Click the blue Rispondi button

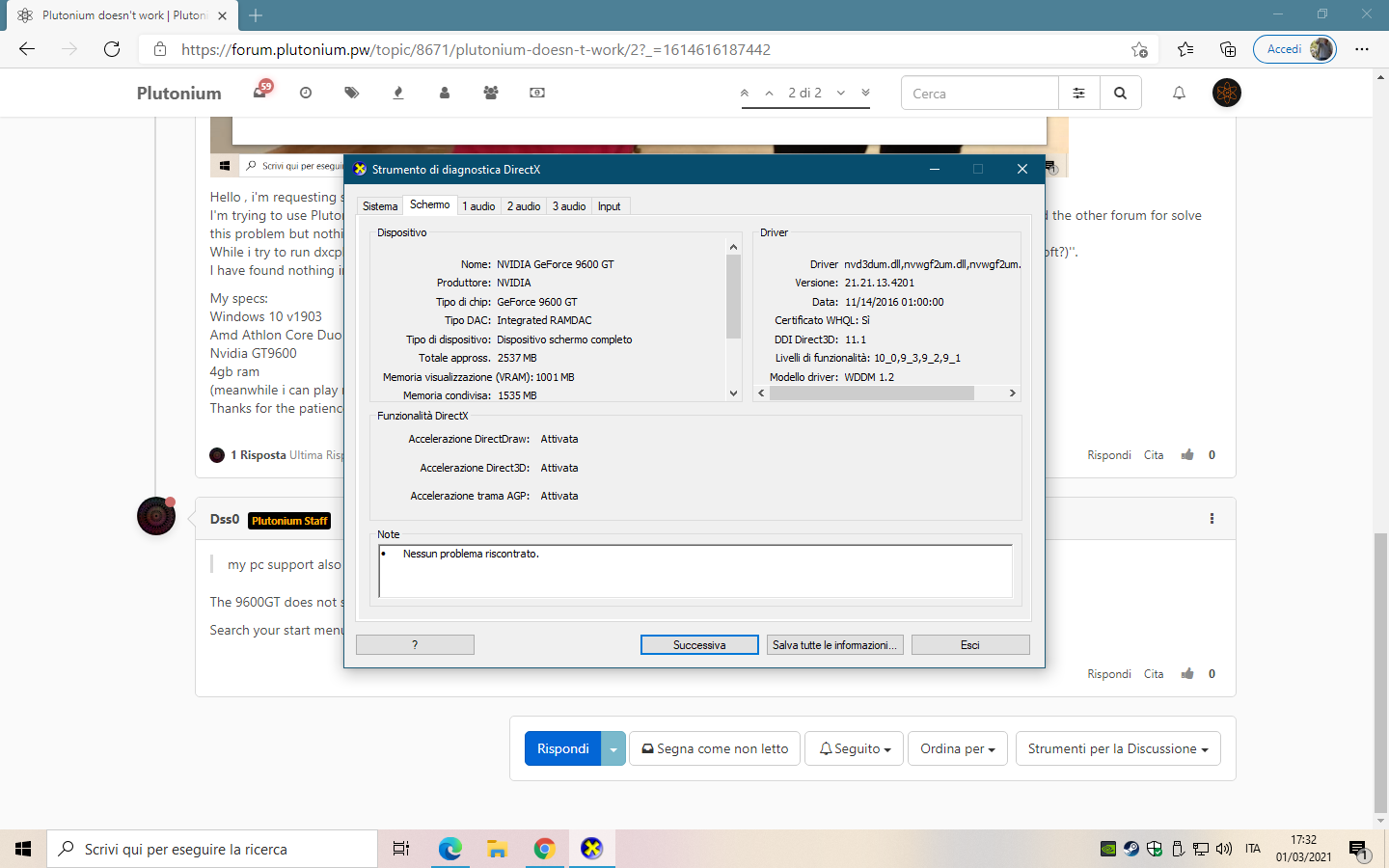click(562, 748)
